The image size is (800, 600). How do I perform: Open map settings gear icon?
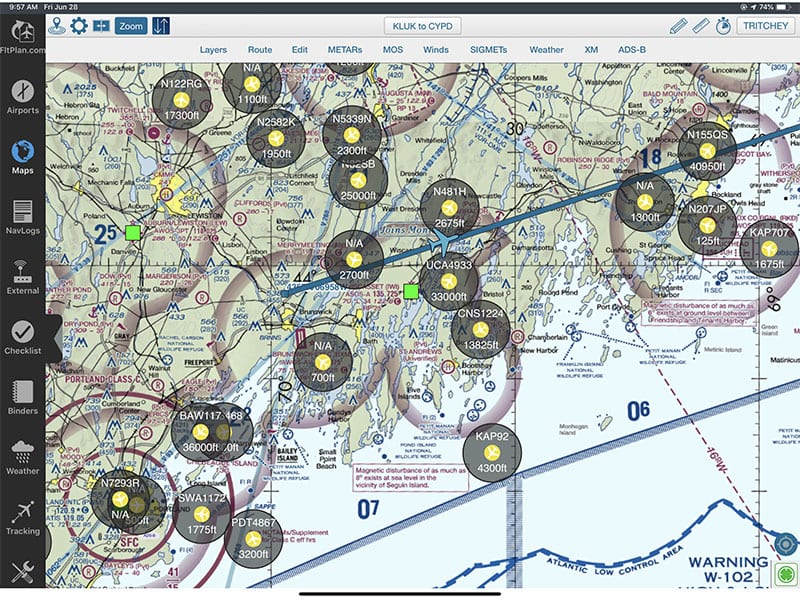coord(79,26)
